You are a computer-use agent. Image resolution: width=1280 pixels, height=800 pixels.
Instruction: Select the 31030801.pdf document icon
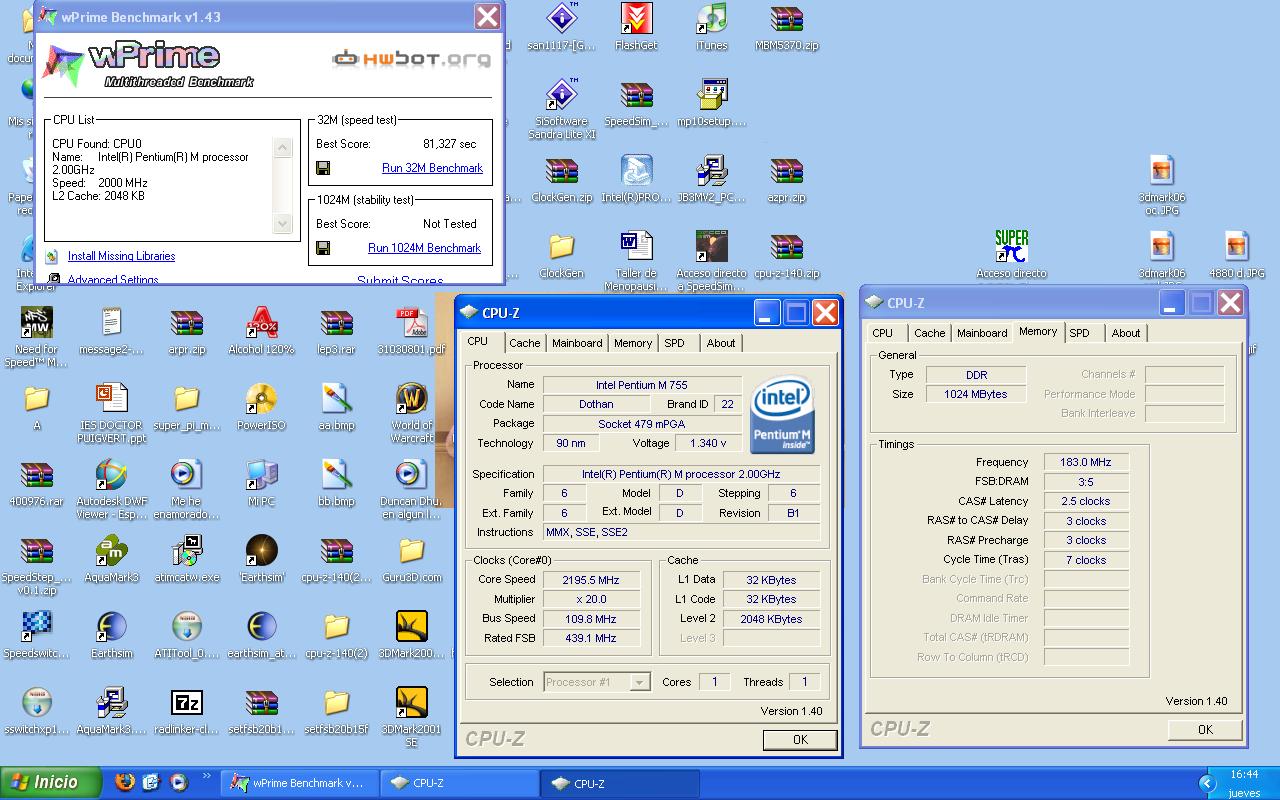pos(411,332)
